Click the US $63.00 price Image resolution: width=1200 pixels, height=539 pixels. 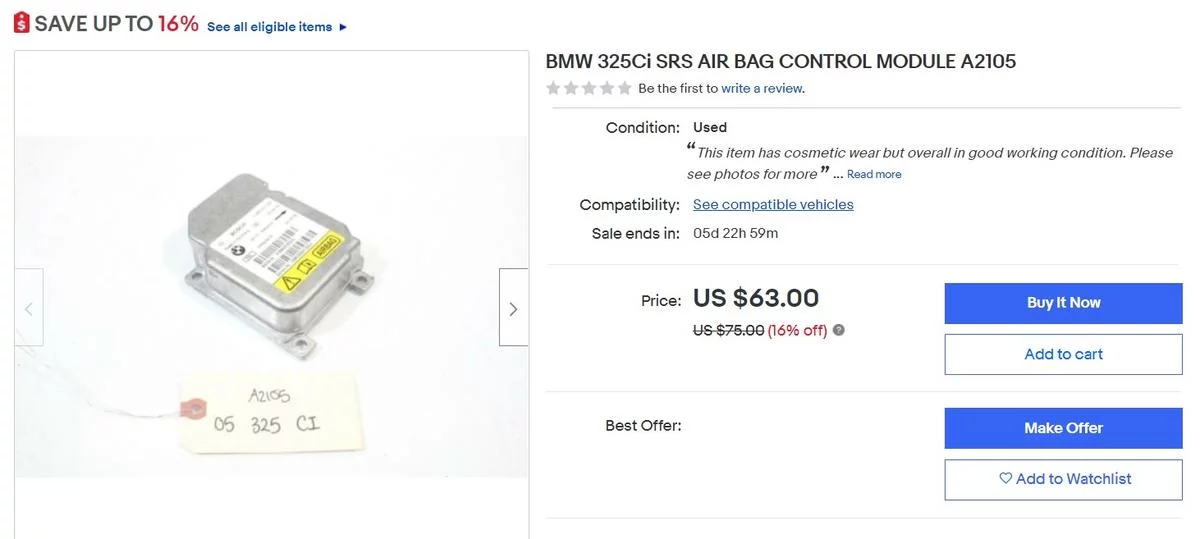[756, 298]
